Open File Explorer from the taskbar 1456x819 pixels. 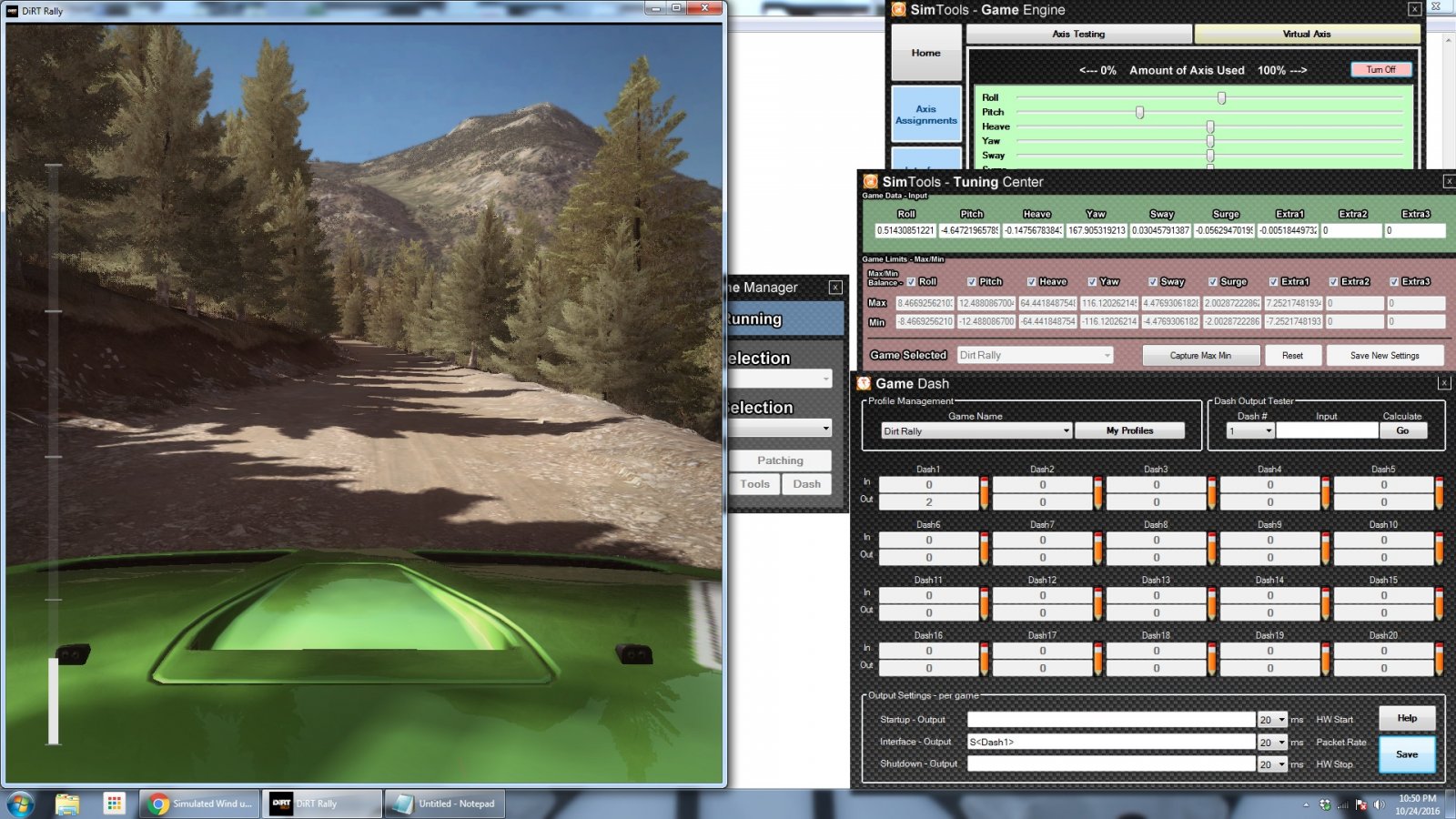pos(67,804)
